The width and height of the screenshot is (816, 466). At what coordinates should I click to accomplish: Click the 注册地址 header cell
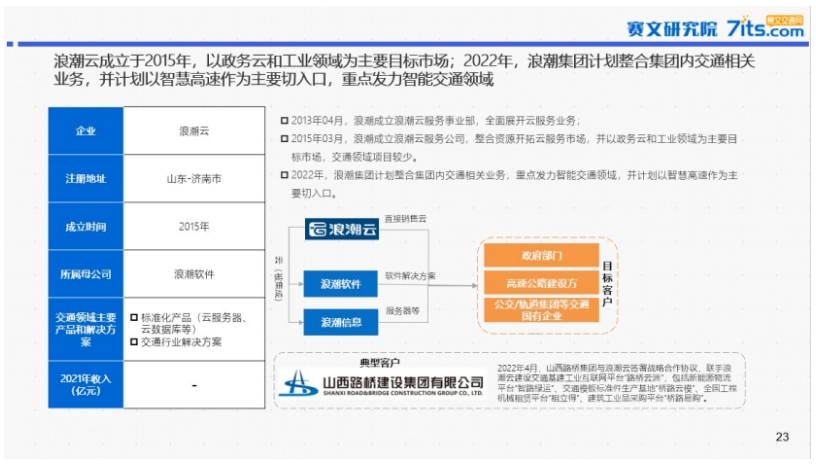(x=86, y=179)
